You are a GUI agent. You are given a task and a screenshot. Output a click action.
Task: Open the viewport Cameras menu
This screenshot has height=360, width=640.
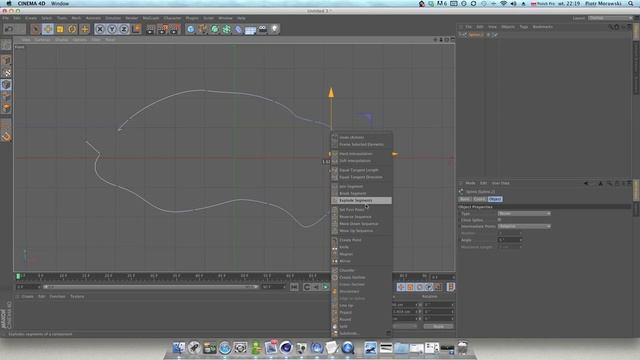pyautogui.click(x=42, y=40)
